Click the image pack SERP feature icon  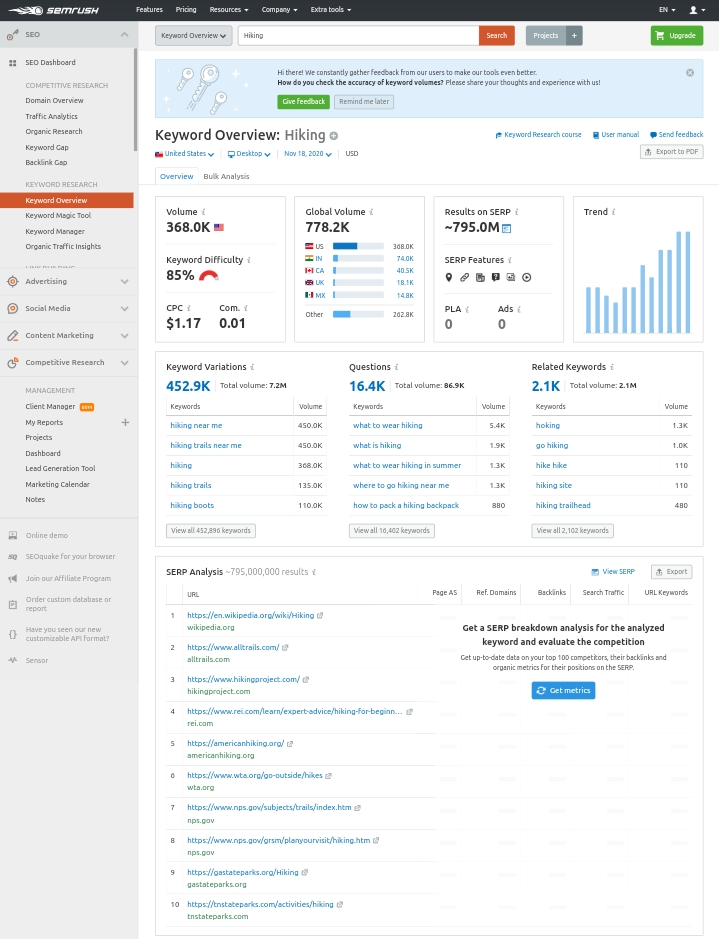[511, 277]
